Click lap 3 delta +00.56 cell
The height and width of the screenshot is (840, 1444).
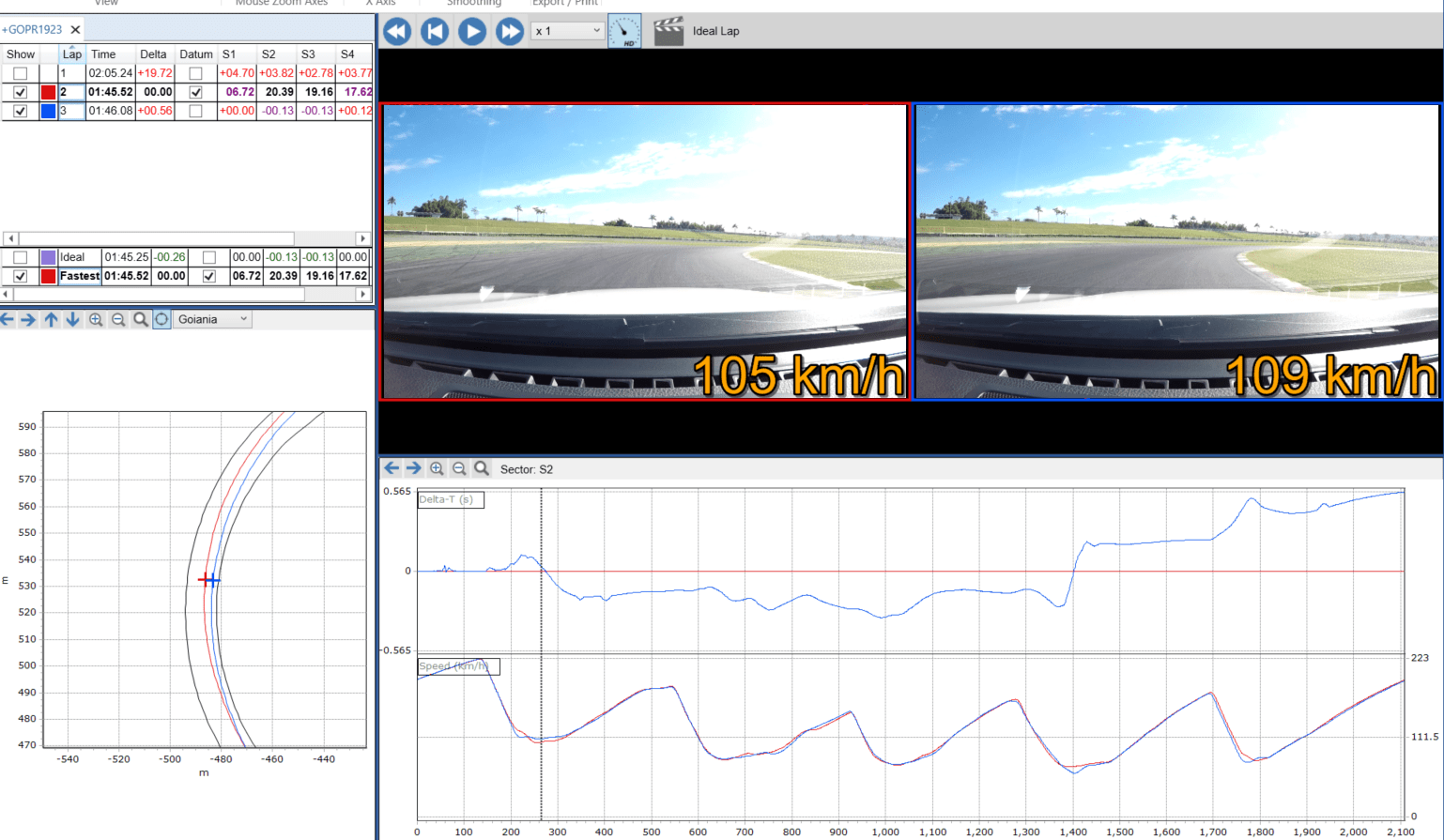(155, 111)
